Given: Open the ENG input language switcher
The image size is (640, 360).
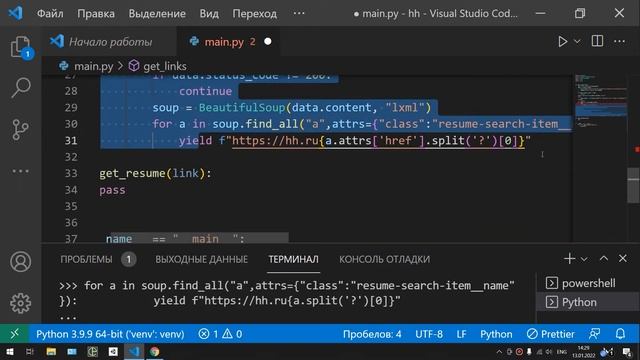Looking at the screenshot, I should (x=562, y=352).
